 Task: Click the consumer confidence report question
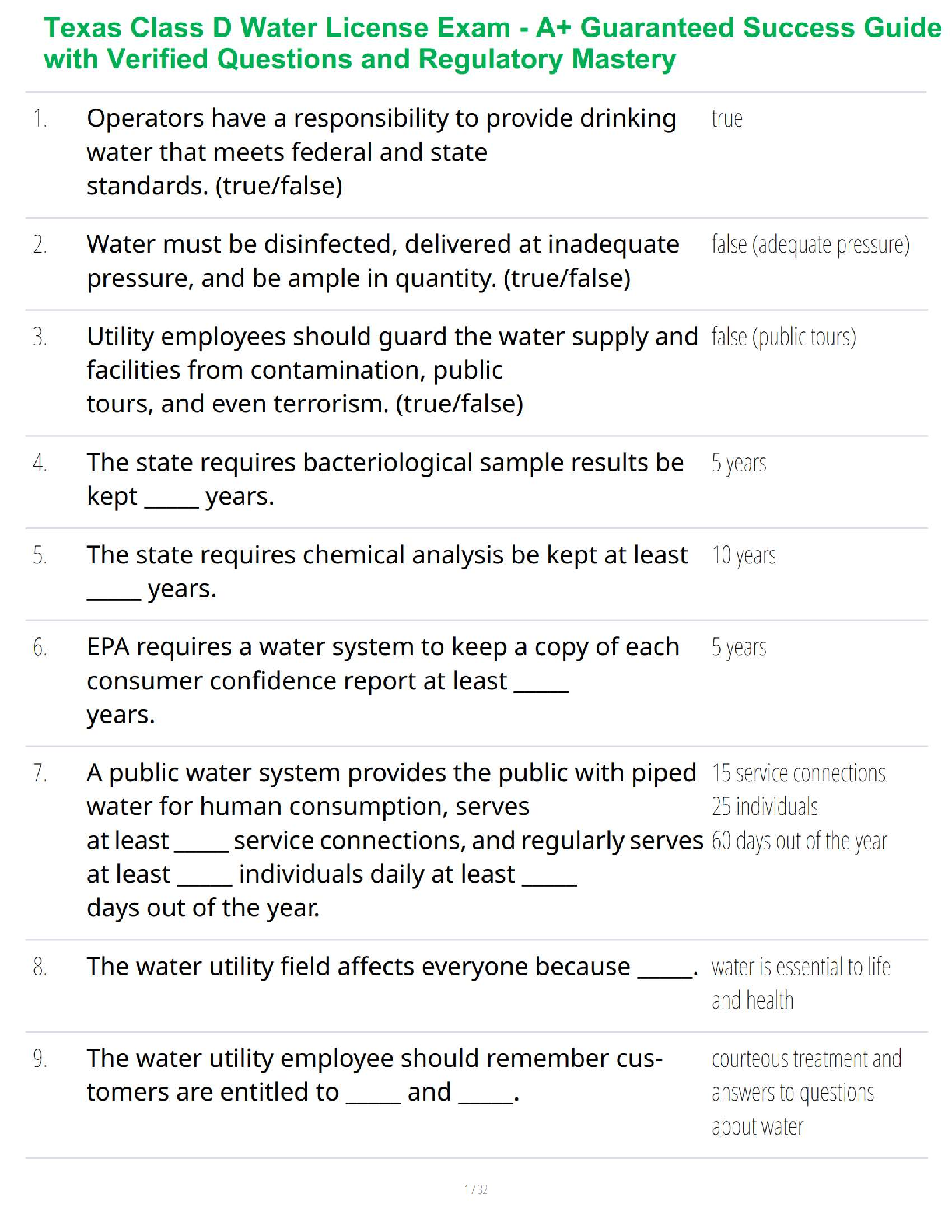pos(383,680)
